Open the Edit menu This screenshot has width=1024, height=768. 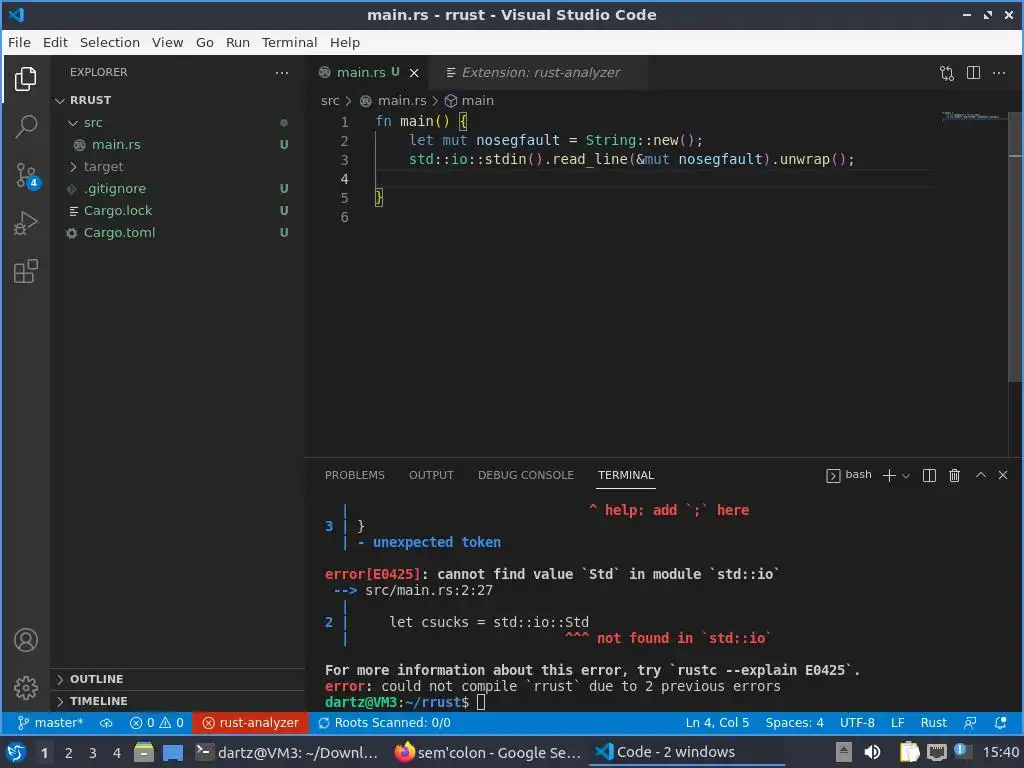tap(55, 42)
